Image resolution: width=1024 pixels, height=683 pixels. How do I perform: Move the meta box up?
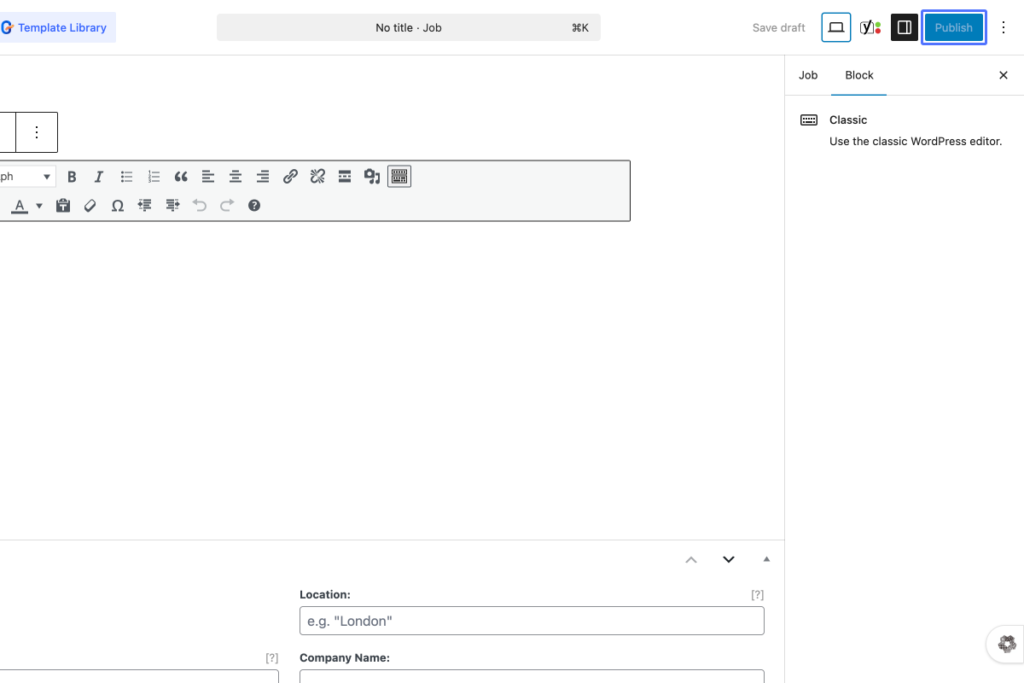(x=691, y=560)
